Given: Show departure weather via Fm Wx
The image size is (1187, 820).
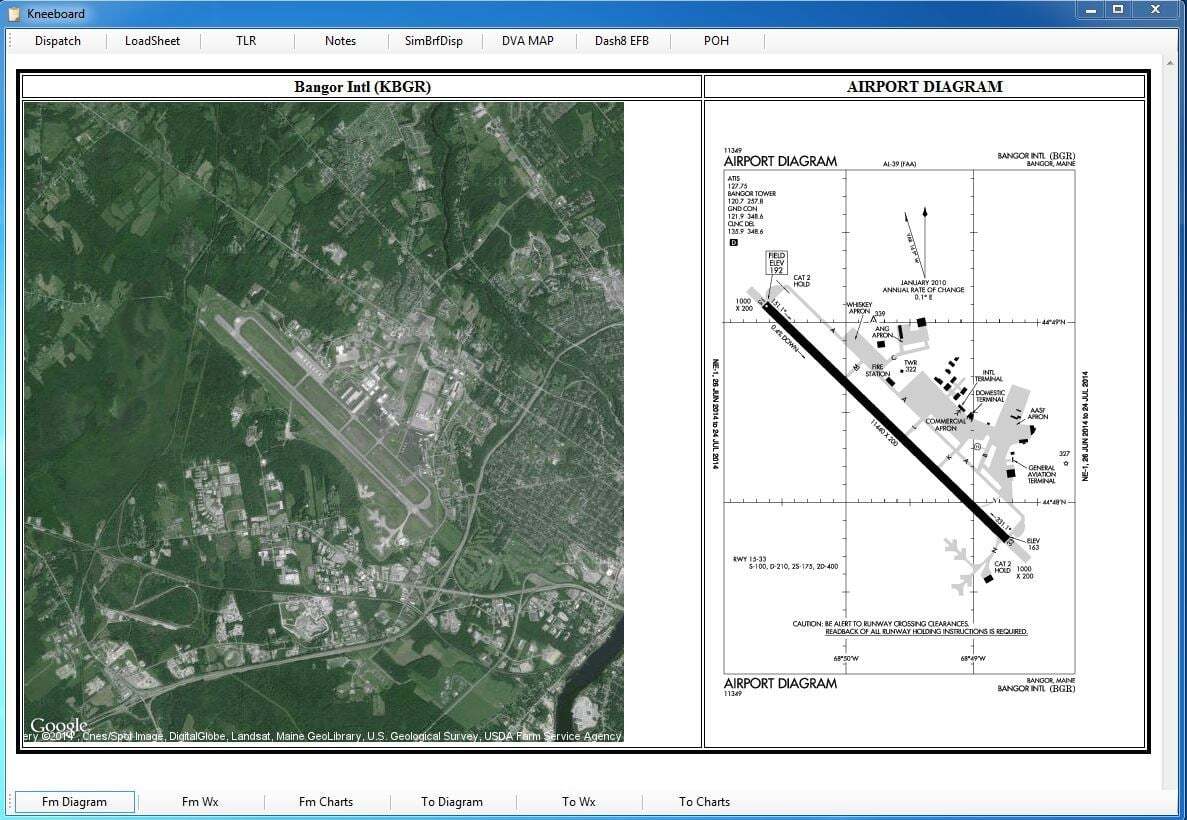Looking at the screenshot, I should [200, 802].
